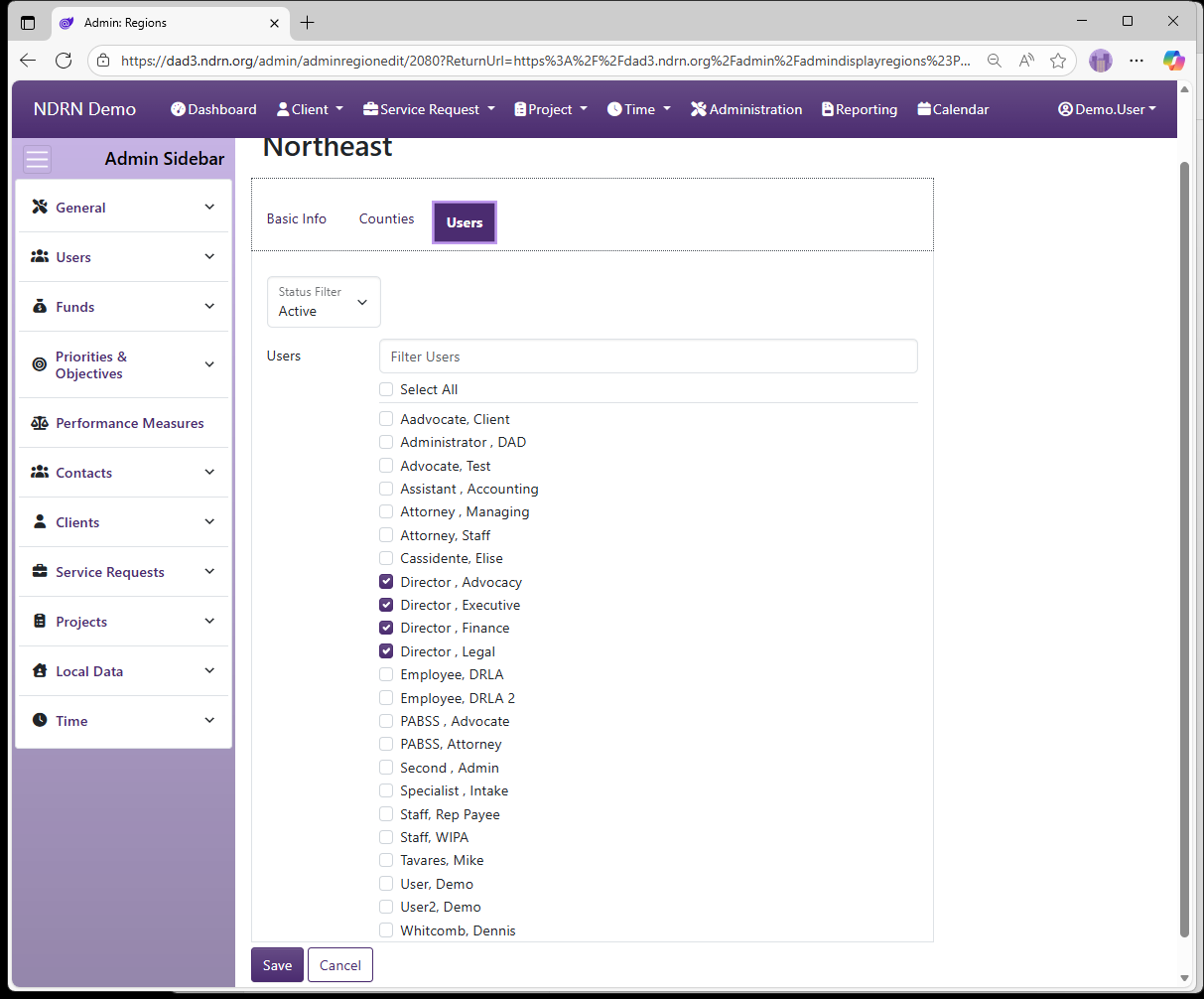
Task: Check the Aadvocate, Client checkbox
Action: [386, 419]
